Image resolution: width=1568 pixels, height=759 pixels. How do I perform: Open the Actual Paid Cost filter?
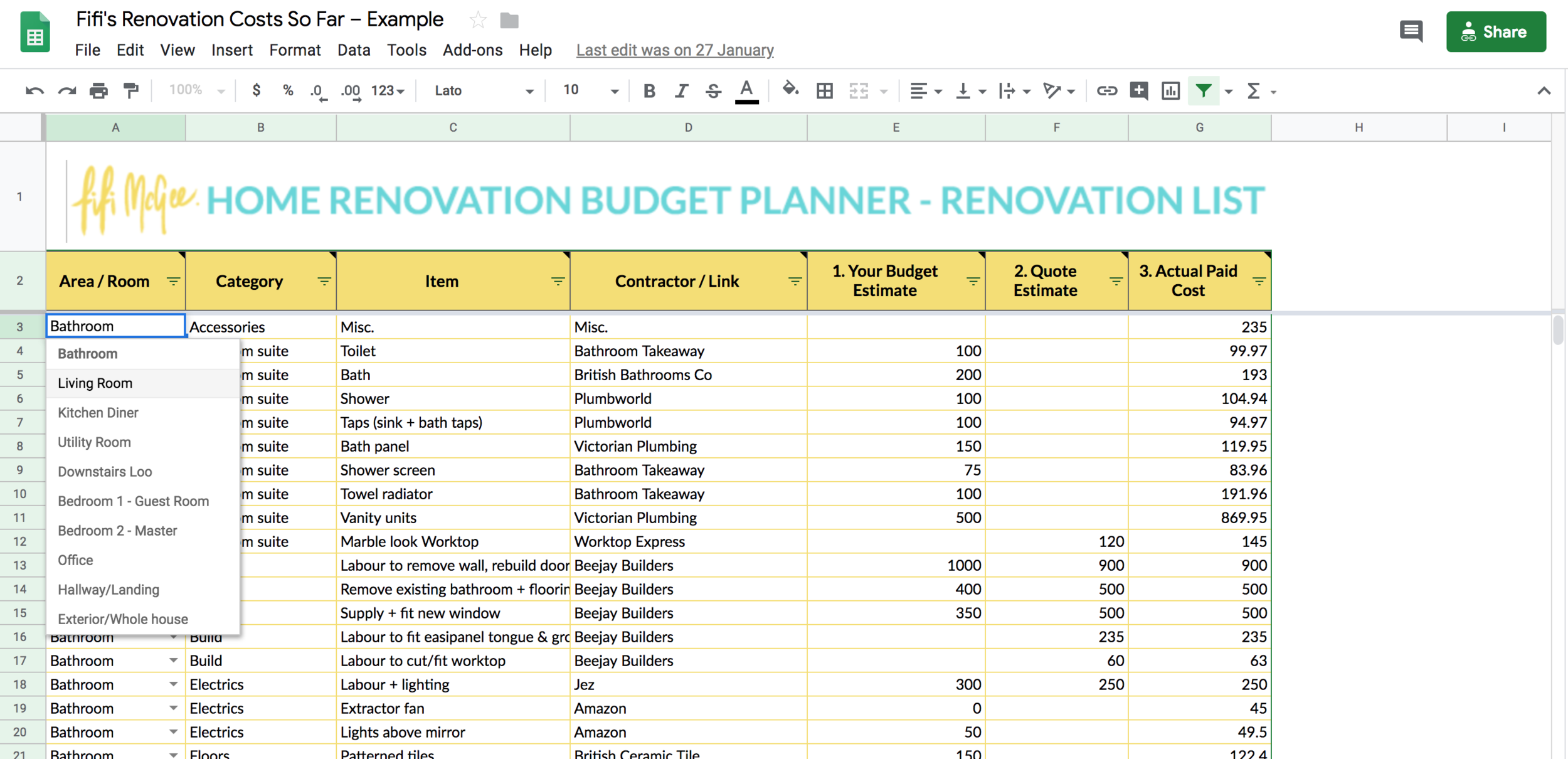tap(1259, 281)
